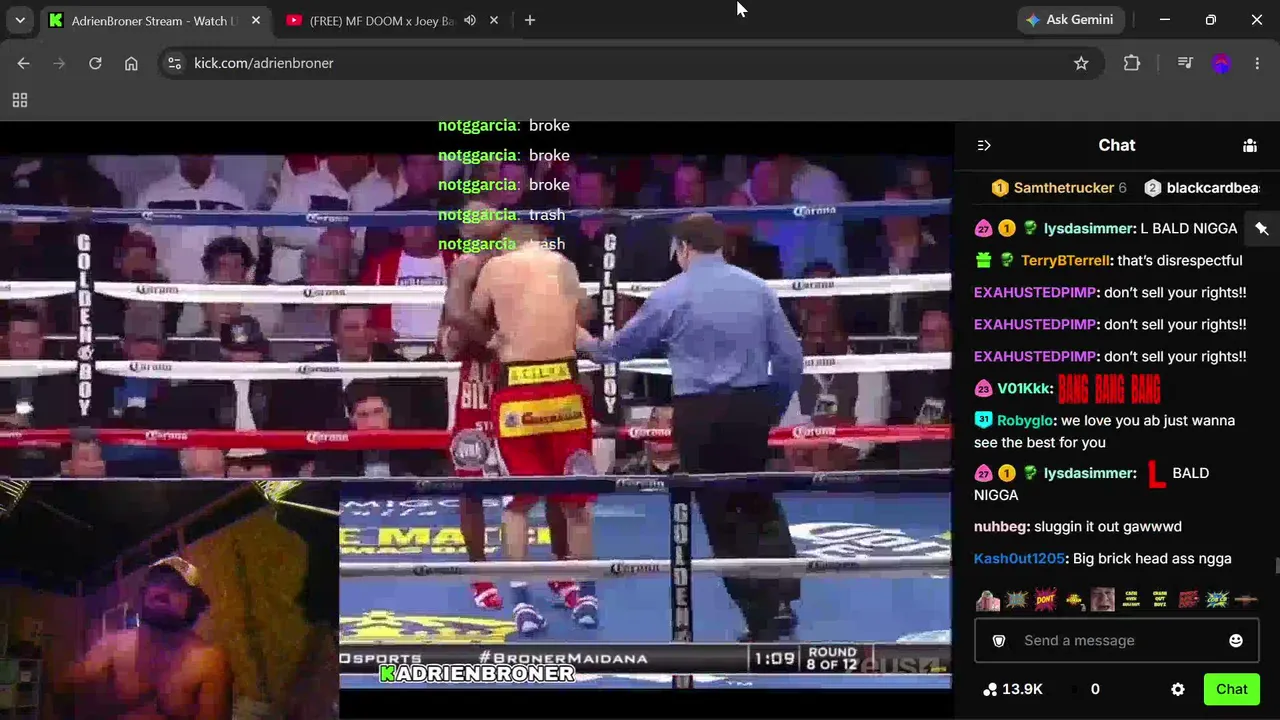Screen dimensions: 1280x720
Task: Go forward with the browser arrow
Action: click(x=59, y=63)
